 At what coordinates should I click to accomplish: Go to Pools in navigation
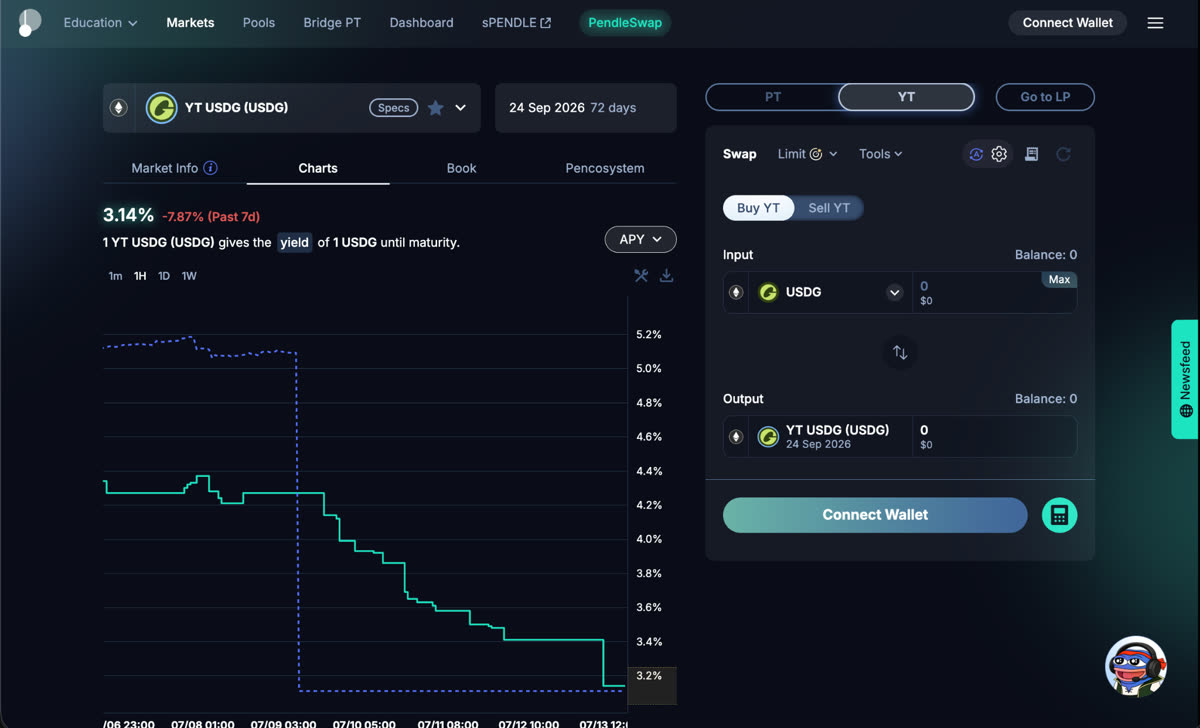[259, 23]
